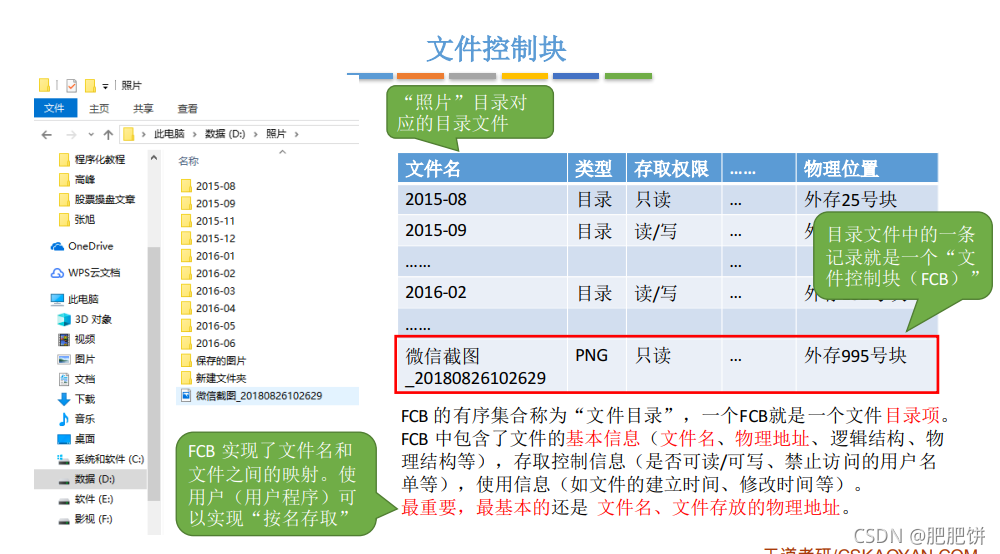The height and width of the screenshot is (554, 1000).
Task: Click 数据 (D:) in address breadcrumb
Action: 225,134
